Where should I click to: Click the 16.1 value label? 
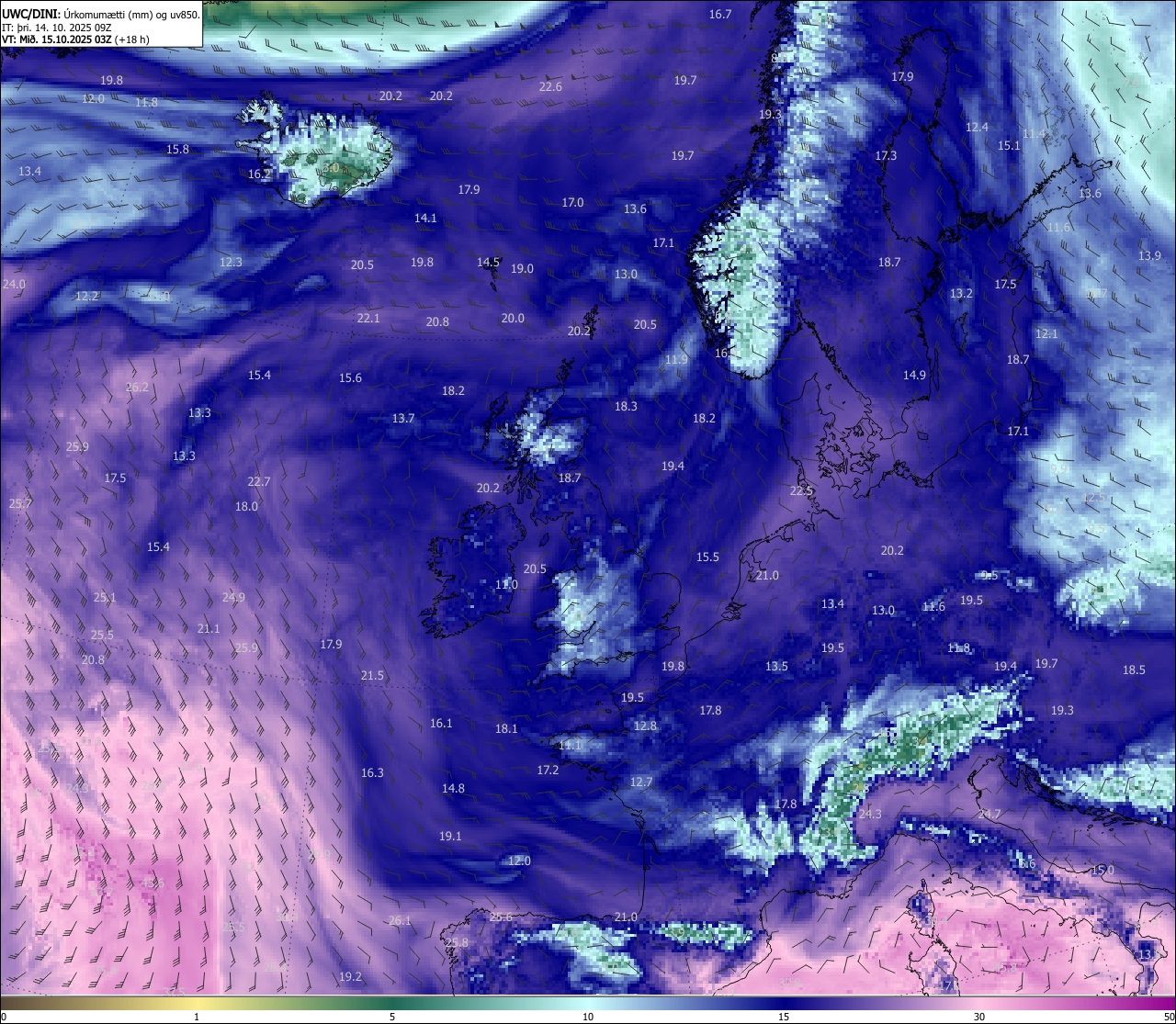pyautogui.click(x=441, y=724)
